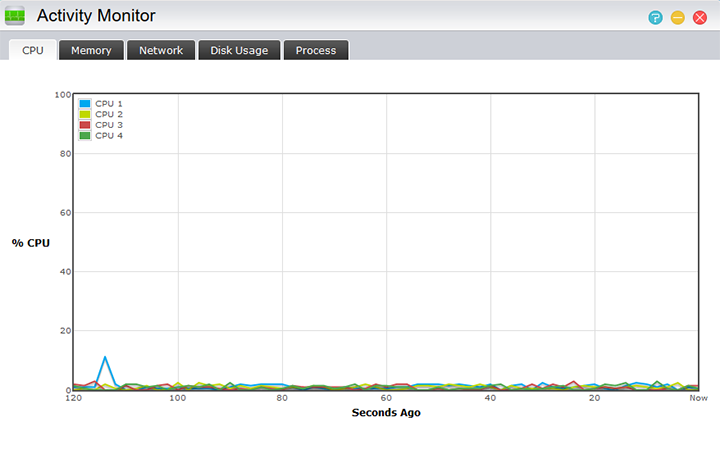Switch to the Memory tab
The width and height of the screenshot is (720, 458).
90,50
